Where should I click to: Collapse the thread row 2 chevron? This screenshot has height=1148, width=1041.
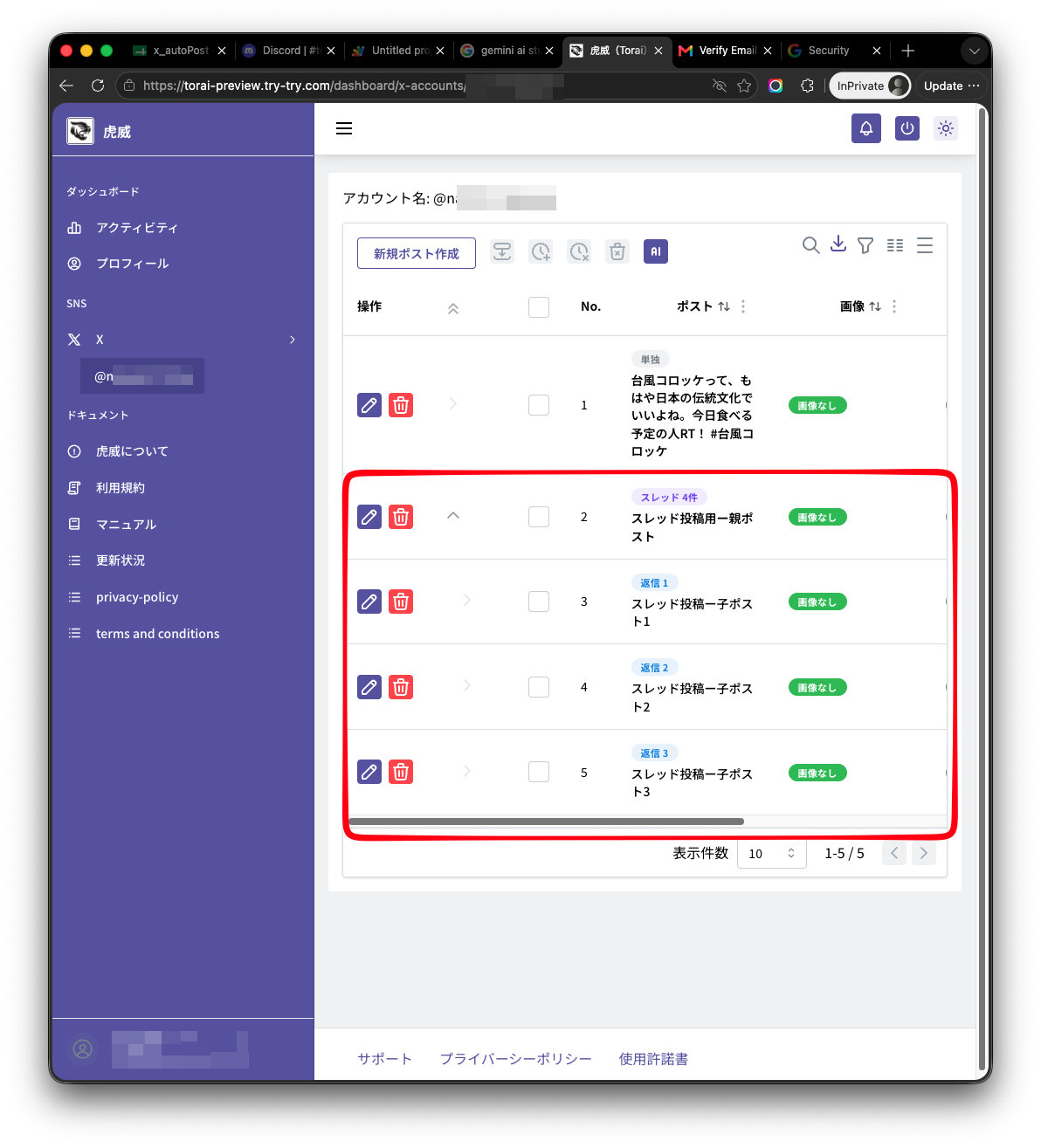coord(453,515)
